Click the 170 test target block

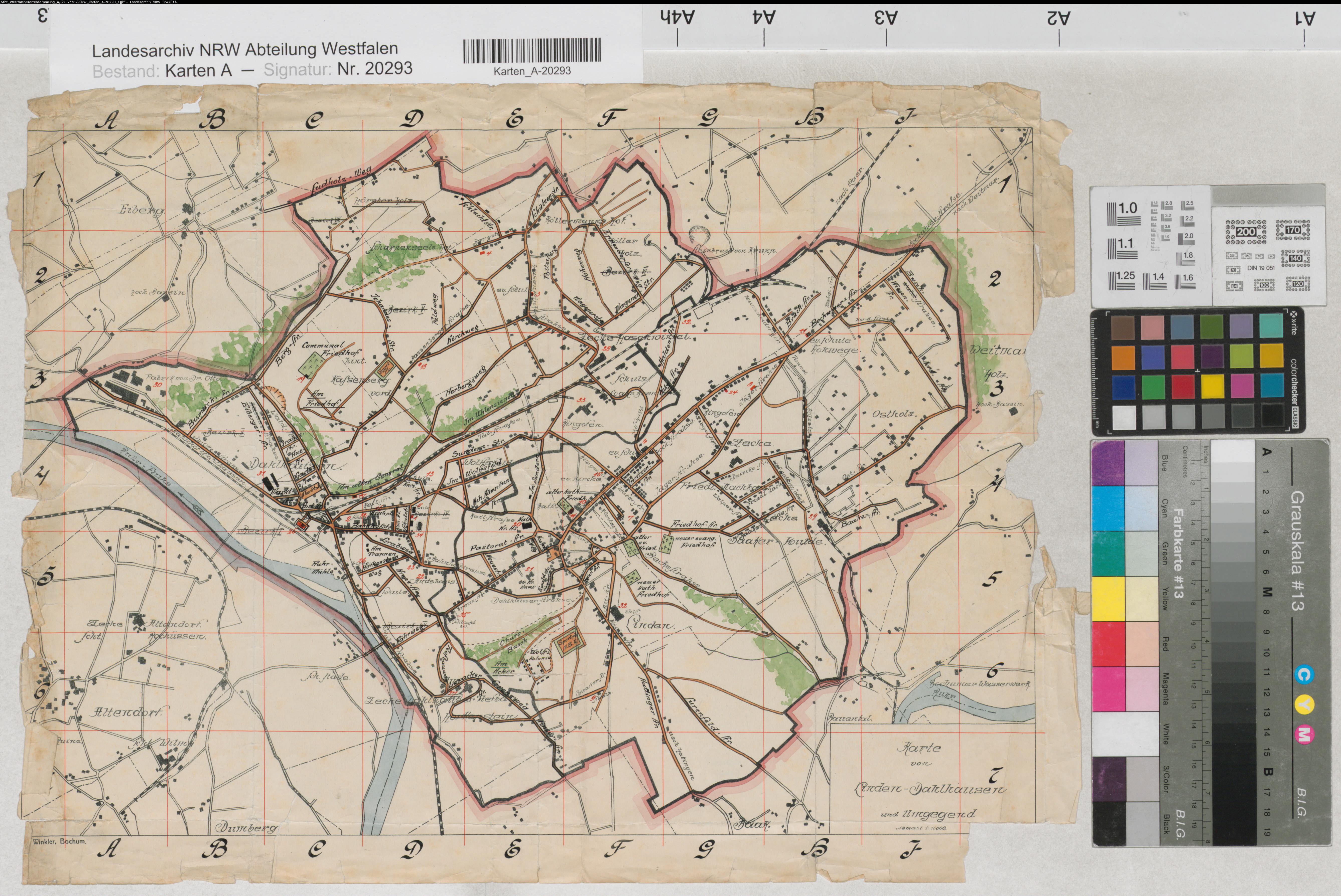pos(1293,230)
